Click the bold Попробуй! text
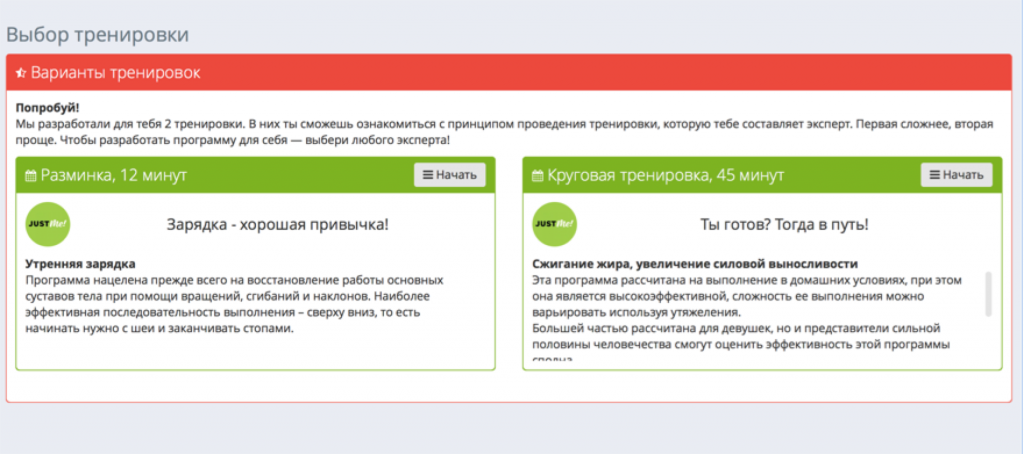This screenshot has height=454, width=1024. pos(46,108)
